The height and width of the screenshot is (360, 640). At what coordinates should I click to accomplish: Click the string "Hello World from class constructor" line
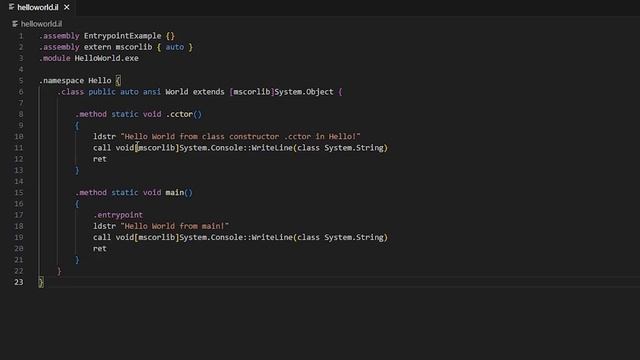240,137
